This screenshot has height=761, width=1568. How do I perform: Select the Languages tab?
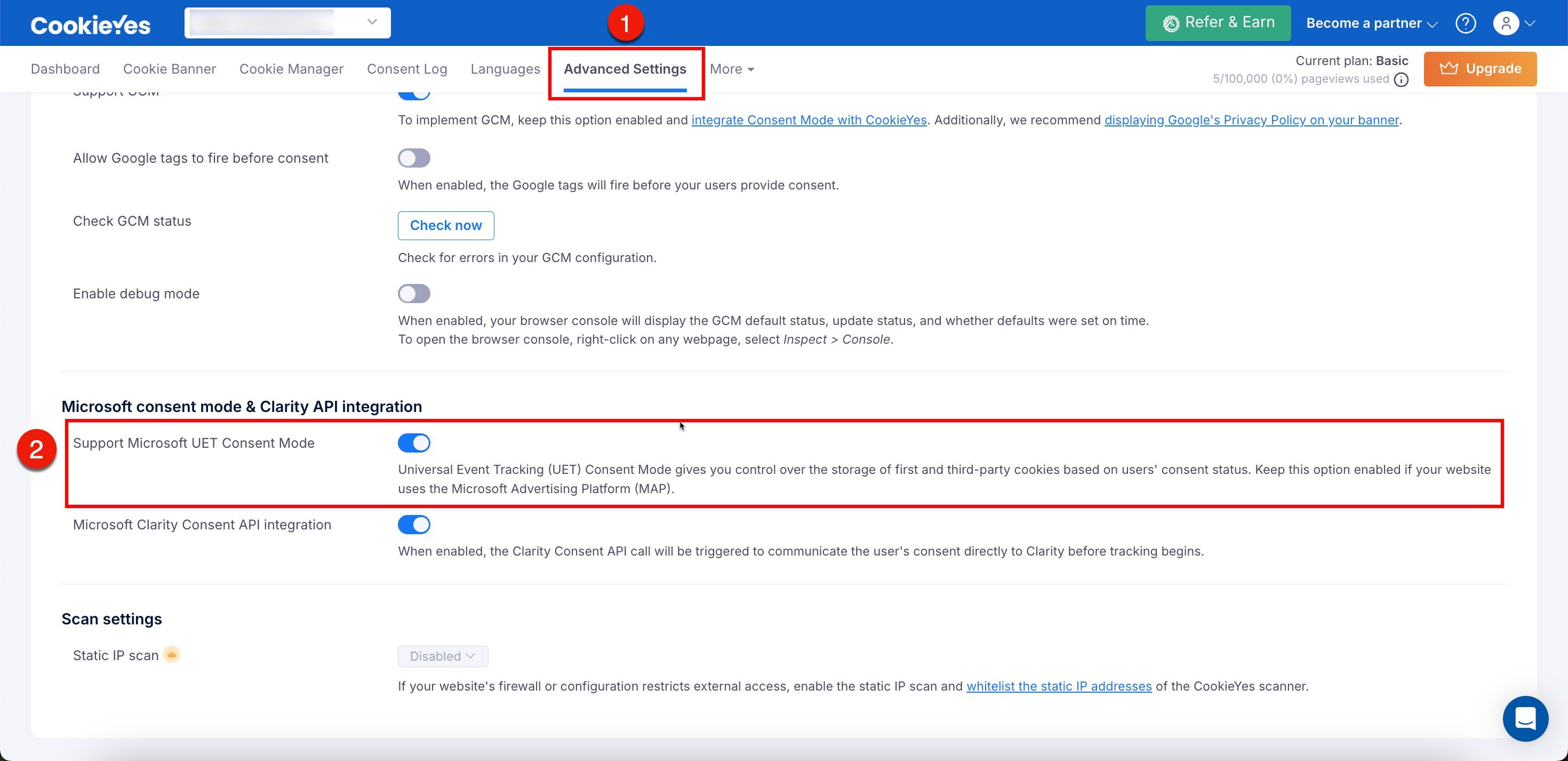[x=505, y=69]
